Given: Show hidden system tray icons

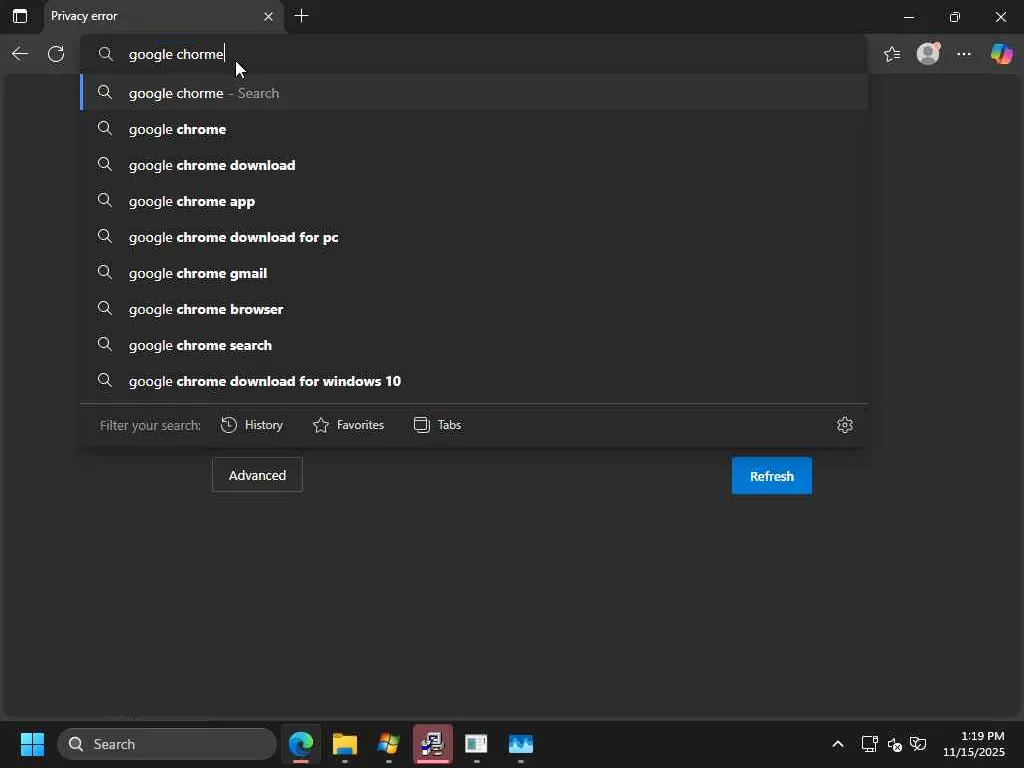Looking at the screenshot, I should coord(838,744).
